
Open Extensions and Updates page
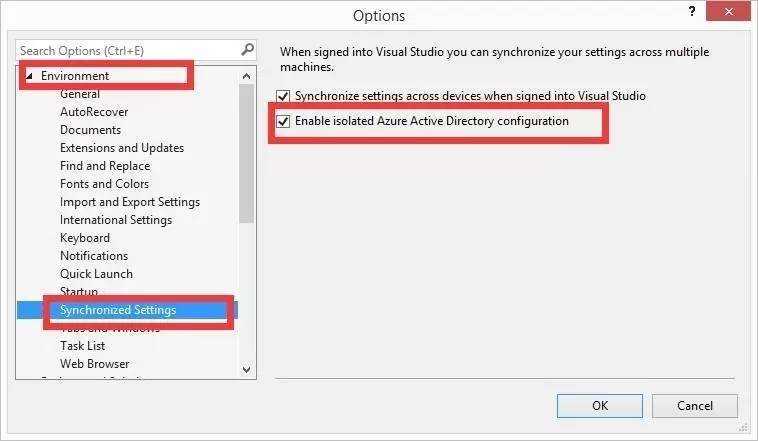click(x=122, y=148)
